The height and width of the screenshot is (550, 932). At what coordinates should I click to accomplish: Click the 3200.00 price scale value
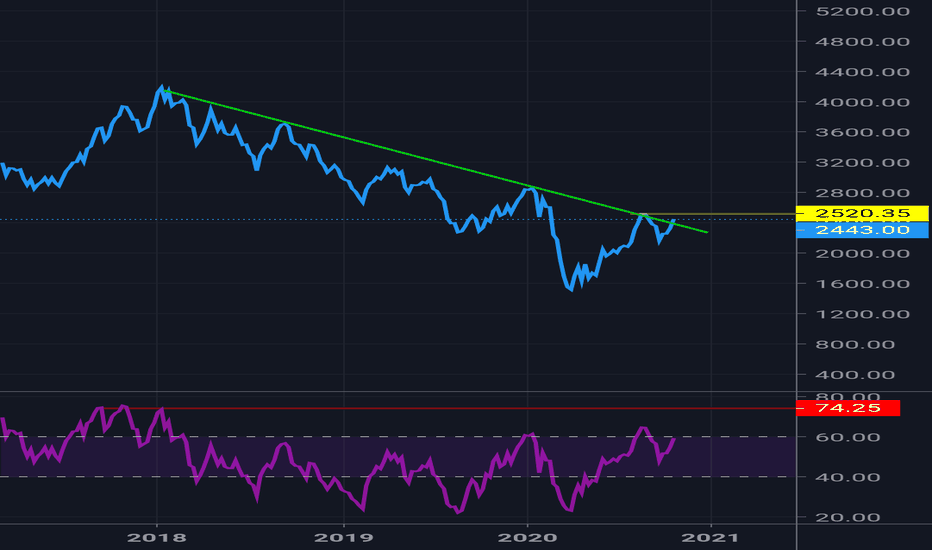[862, 162]
